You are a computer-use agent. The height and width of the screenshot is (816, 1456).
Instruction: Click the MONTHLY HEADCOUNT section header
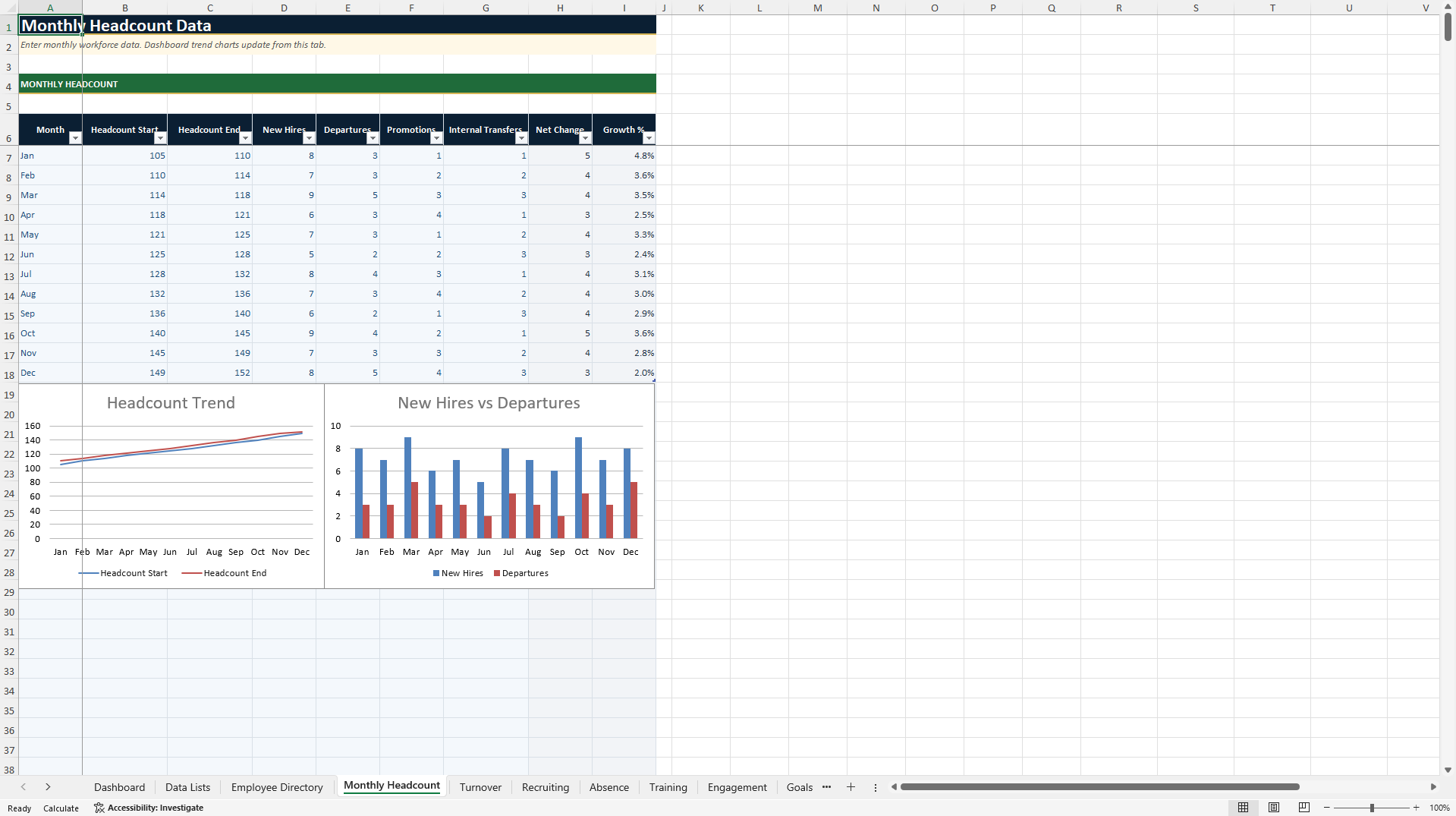337,84
